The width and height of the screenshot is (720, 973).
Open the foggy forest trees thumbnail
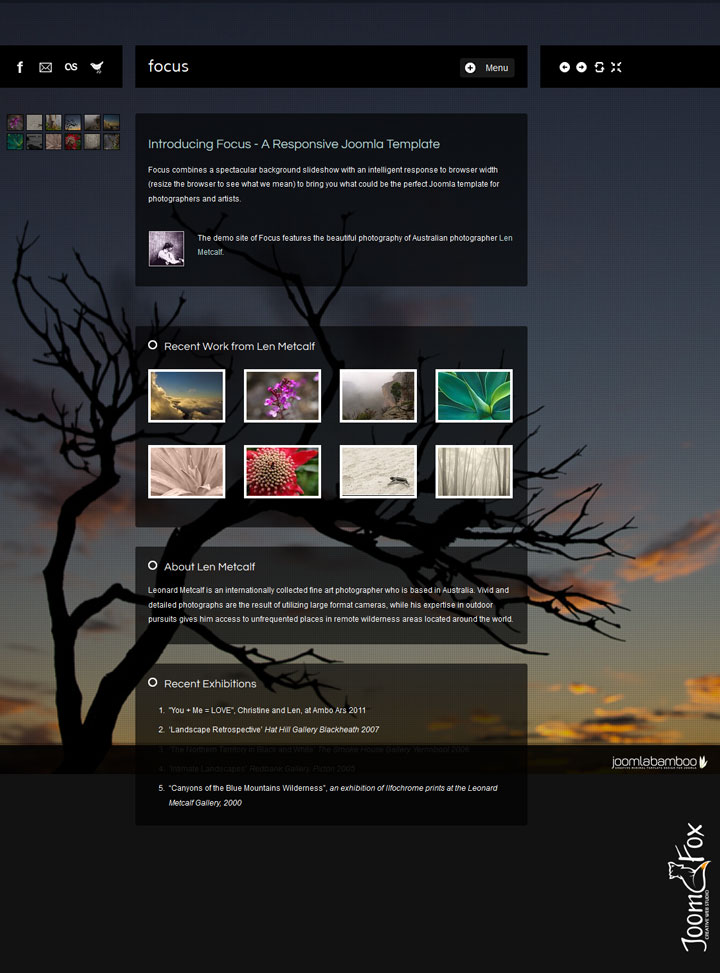pyautogui.click(x=474, y=472)
